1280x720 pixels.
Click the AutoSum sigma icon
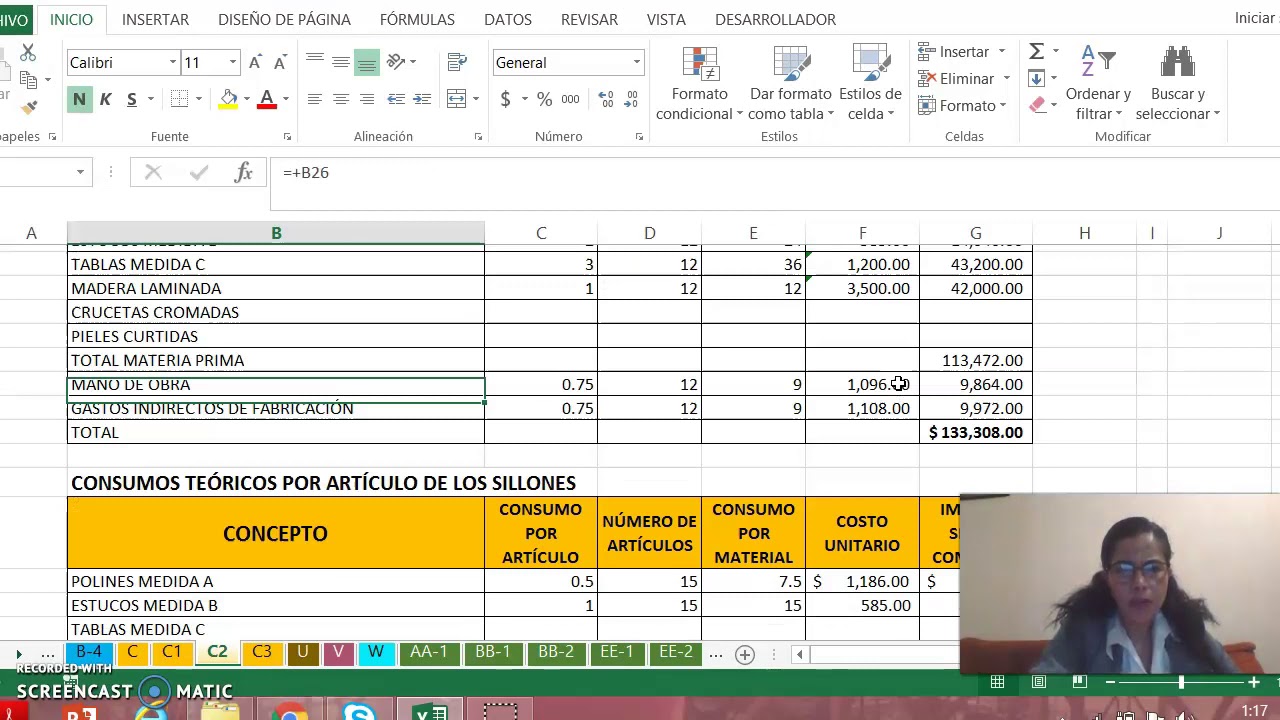point(1037,52)
